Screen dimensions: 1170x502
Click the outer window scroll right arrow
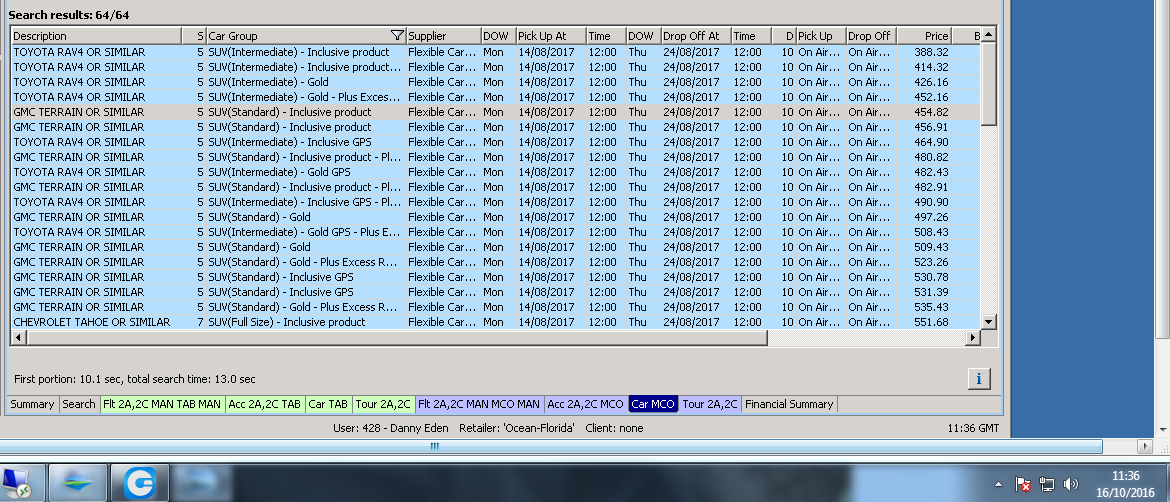(x=1145, y=446)
